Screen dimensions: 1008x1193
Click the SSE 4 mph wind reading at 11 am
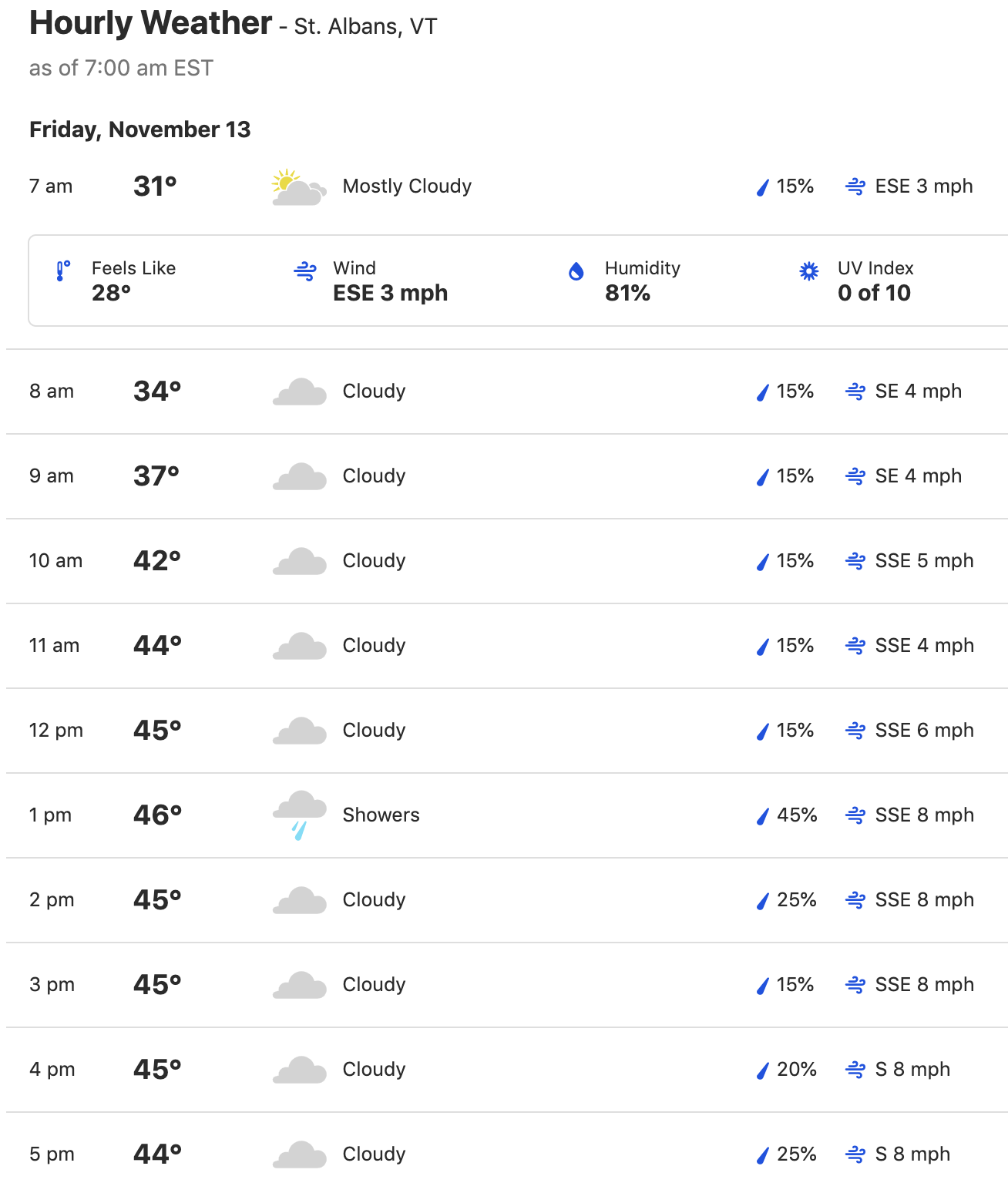(x=925, y=645)
